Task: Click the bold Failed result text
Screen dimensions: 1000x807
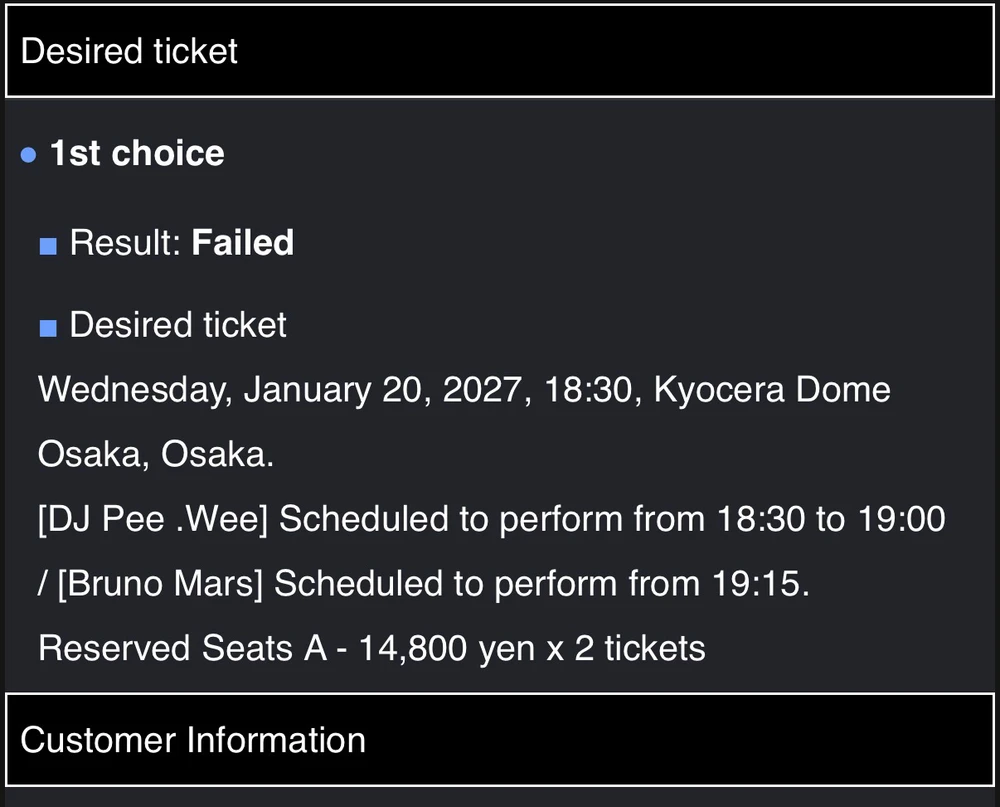Action: [243, 242]
